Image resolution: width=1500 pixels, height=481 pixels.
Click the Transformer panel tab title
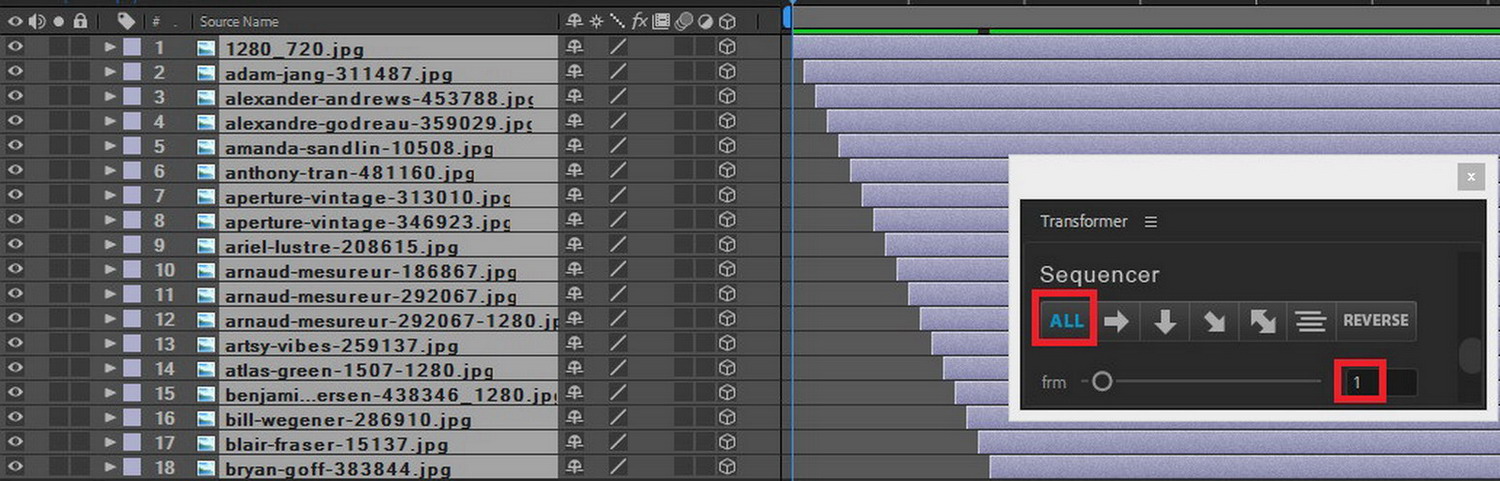[x=1083, y=222]
